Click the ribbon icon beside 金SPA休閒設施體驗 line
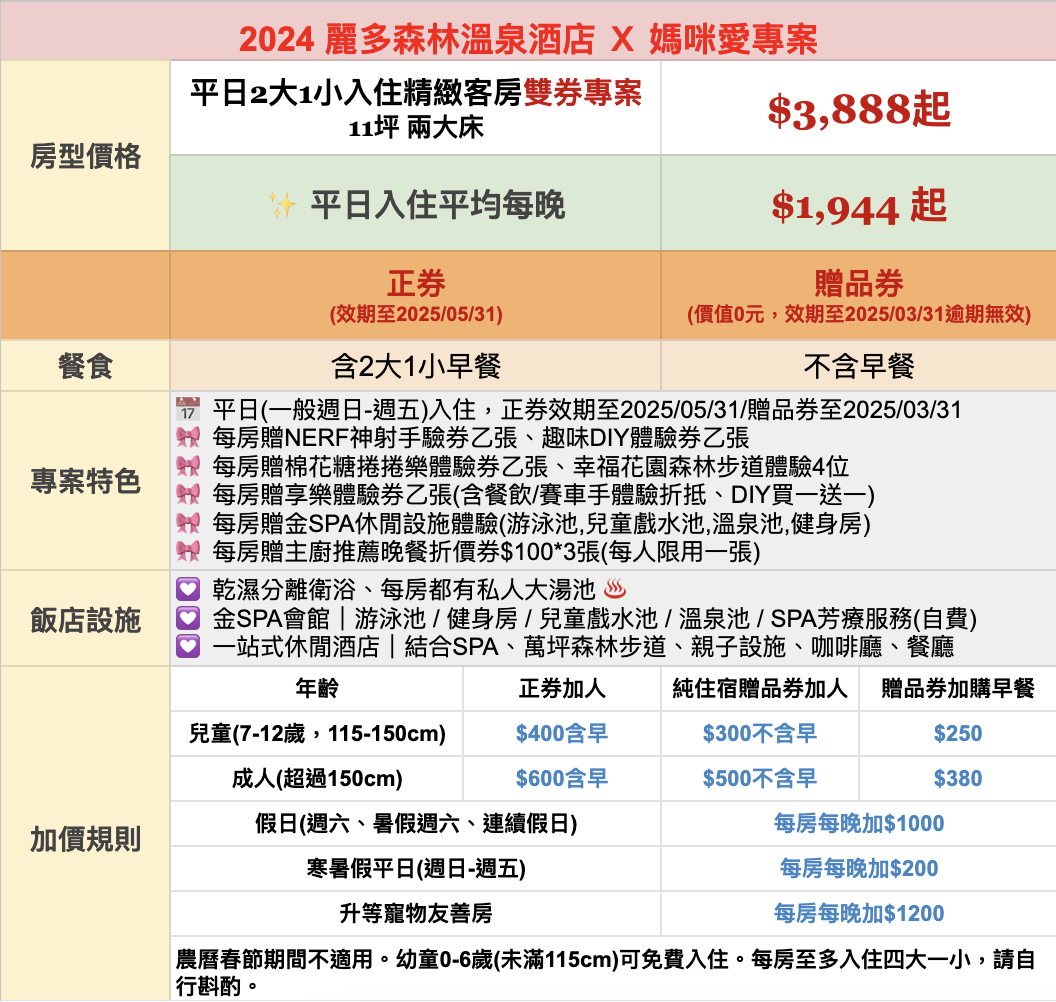Screen dimensions: 1056x1002 coord(187,523)
